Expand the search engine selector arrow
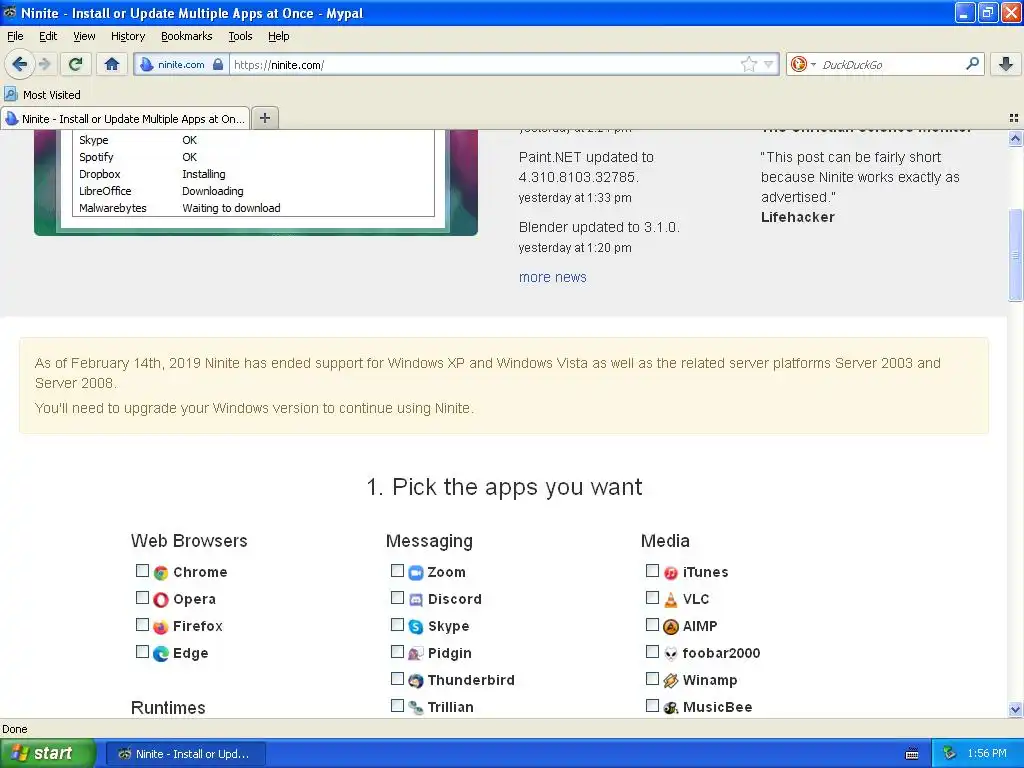 pos(813,64)
